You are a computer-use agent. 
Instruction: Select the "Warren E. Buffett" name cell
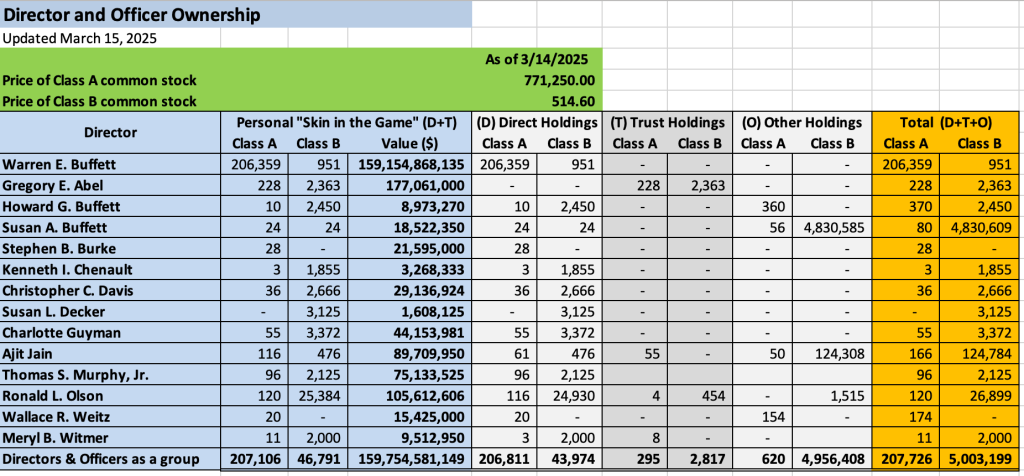coord(110,165)
